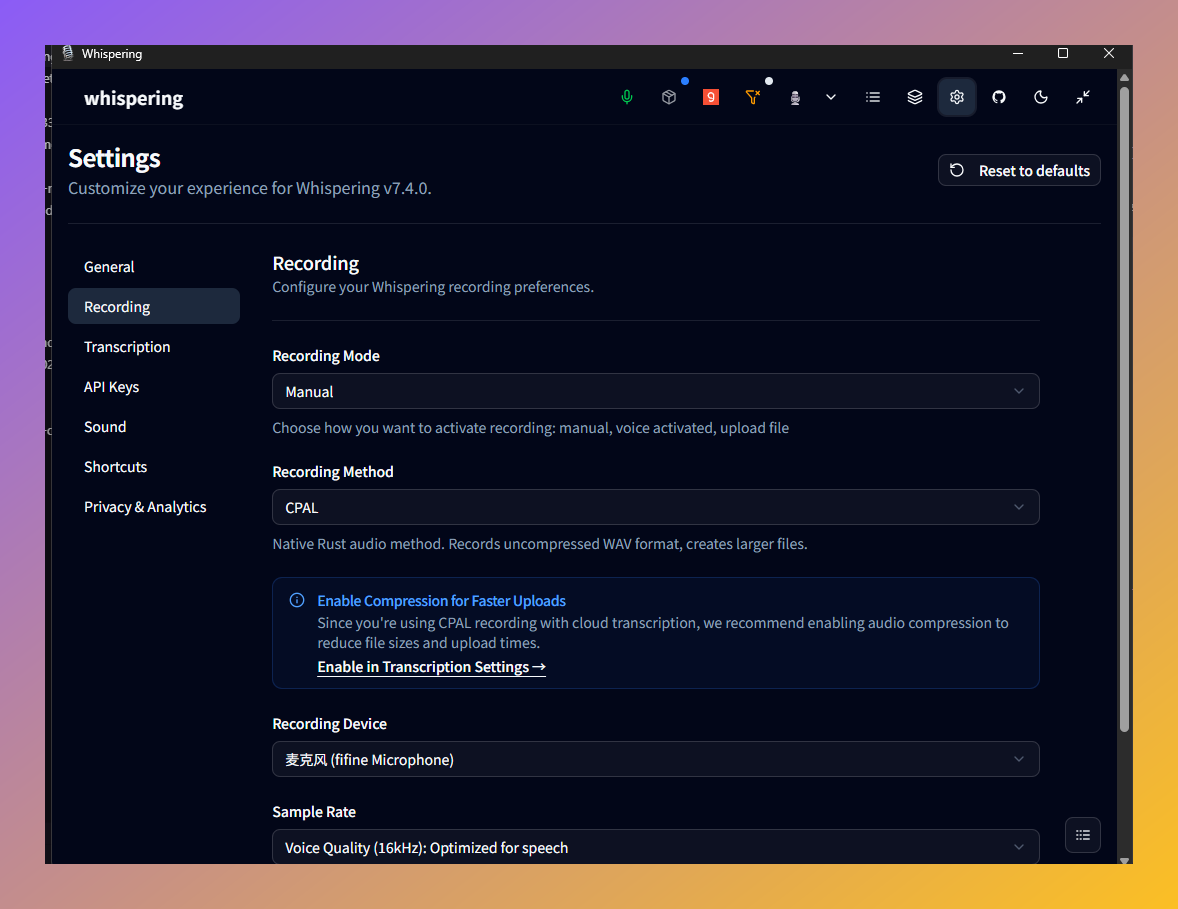Open the recordings list icon in toolbar
1178x909 pixels.
pos(873,97)
